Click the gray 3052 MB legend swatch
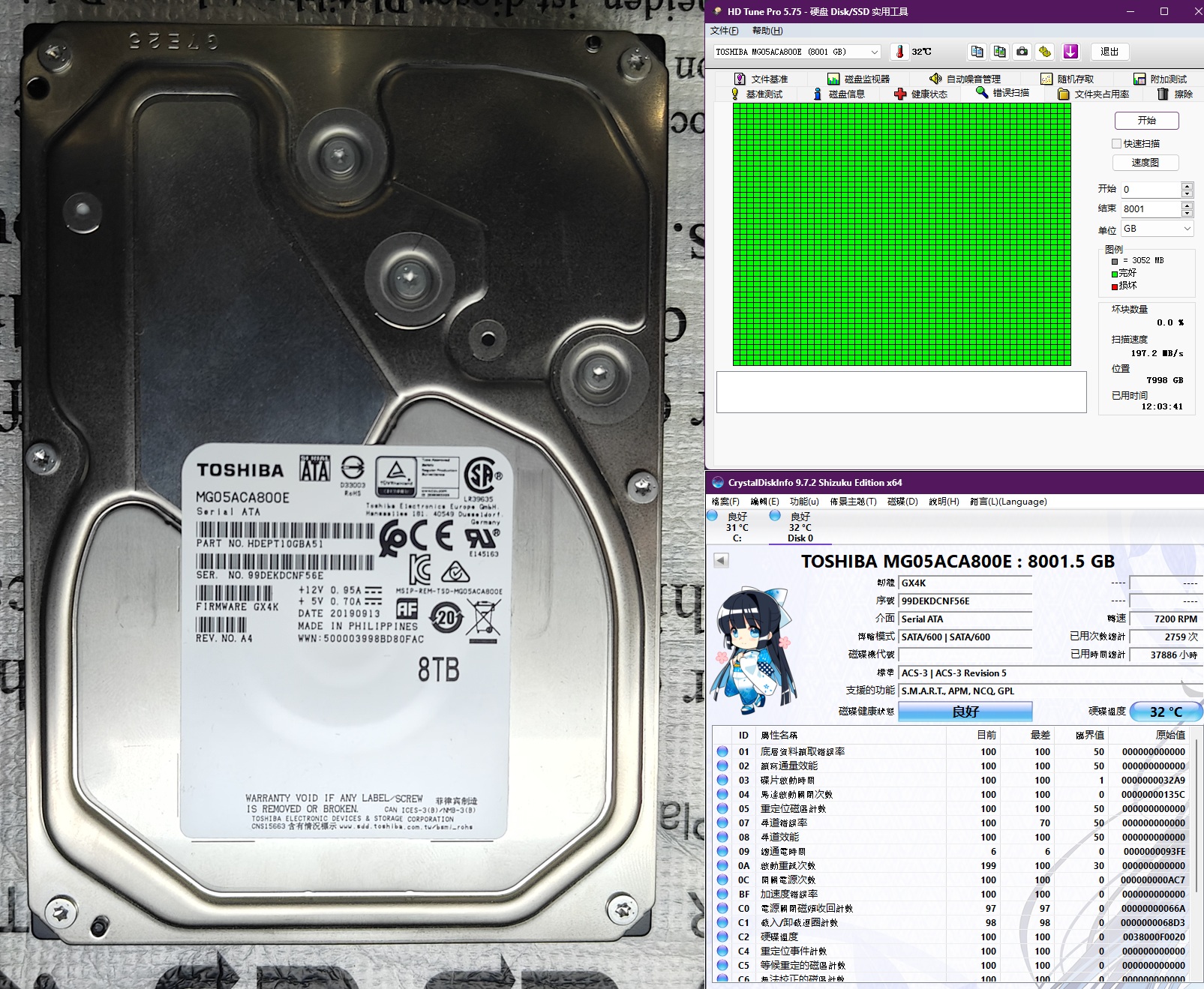The width and height of the screenshot is (1204, 989). click(x=1115, y=261)
